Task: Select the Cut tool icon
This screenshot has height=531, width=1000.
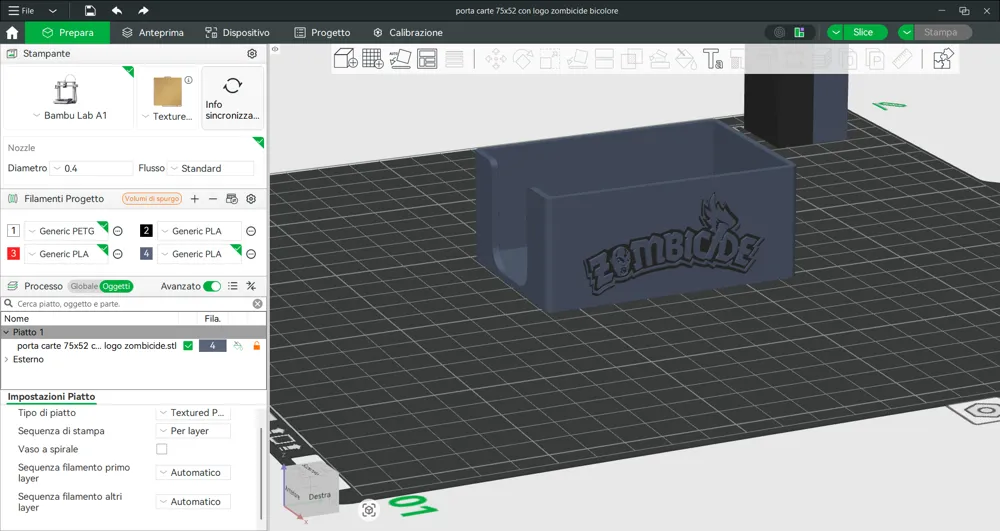Action: [604, 59]
